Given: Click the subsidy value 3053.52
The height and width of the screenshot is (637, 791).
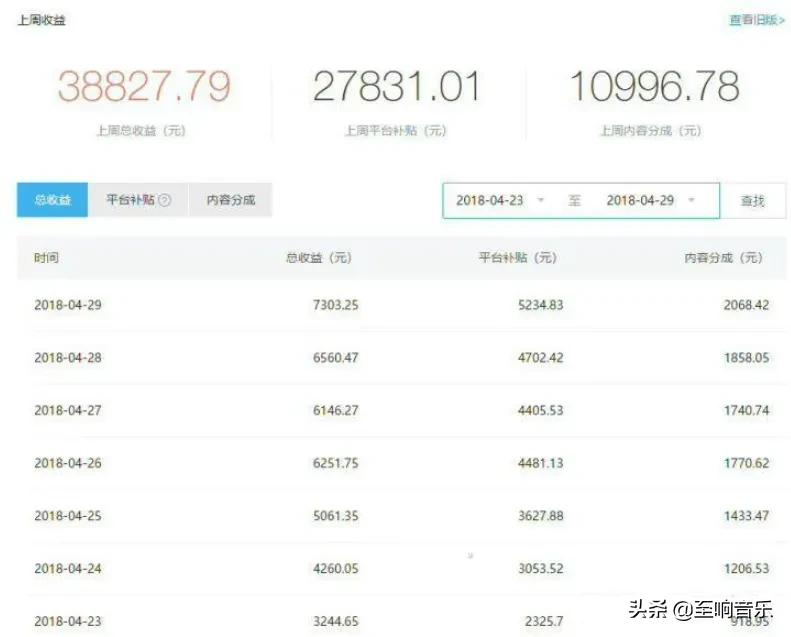Looking at the screenshot, I should 541,568.
